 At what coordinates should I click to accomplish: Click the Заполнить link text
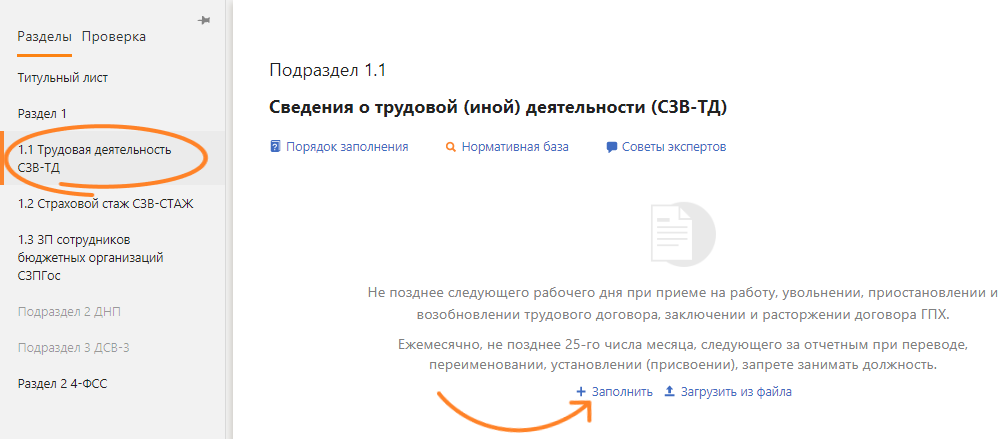coord(624,392)
